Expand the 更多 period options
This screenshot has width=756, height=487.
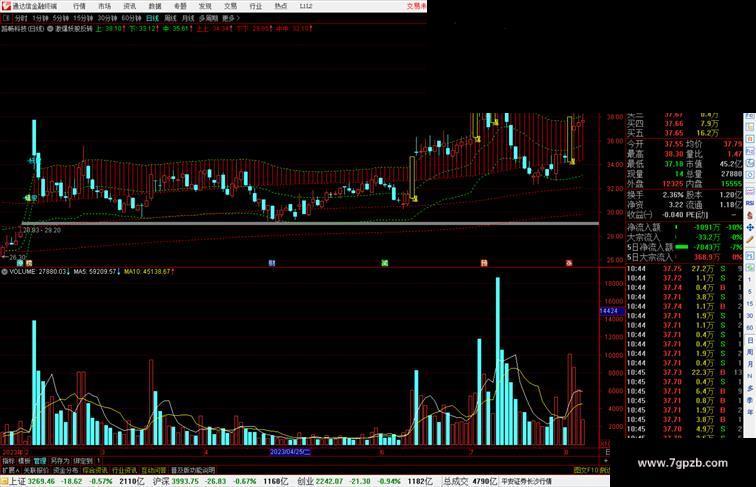click(x=230, y=18)
